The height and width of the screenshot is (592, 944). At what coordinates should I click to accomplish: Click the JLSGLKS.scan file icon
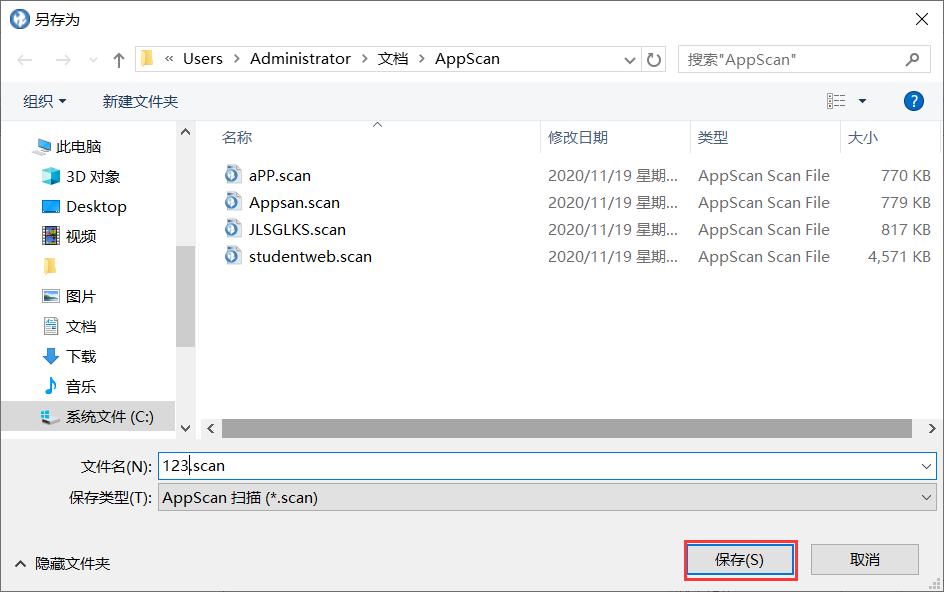click(x=232, y=229)
